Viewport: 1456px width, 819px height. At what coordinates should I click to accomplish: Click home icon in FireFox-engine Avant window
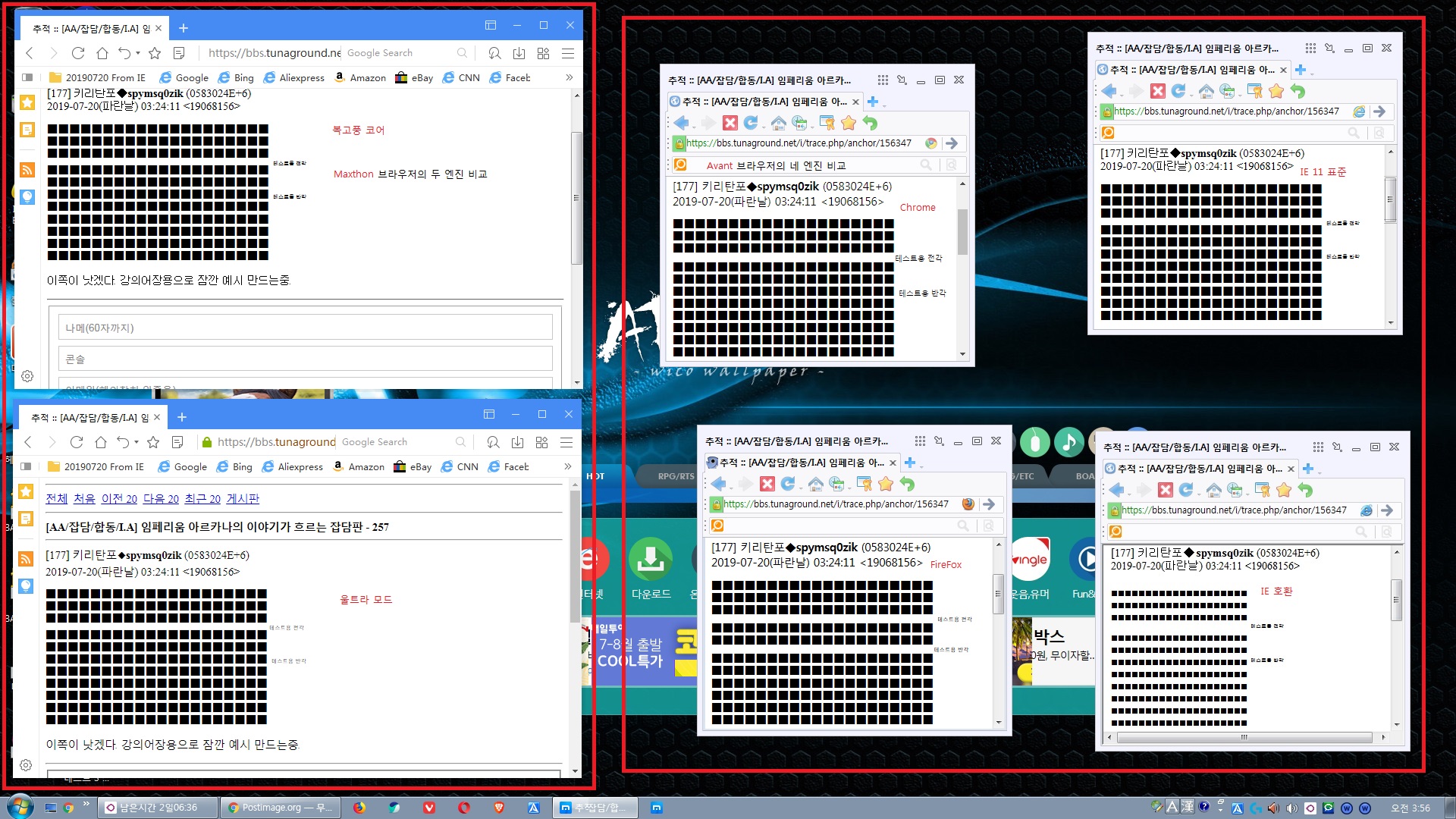816,484
